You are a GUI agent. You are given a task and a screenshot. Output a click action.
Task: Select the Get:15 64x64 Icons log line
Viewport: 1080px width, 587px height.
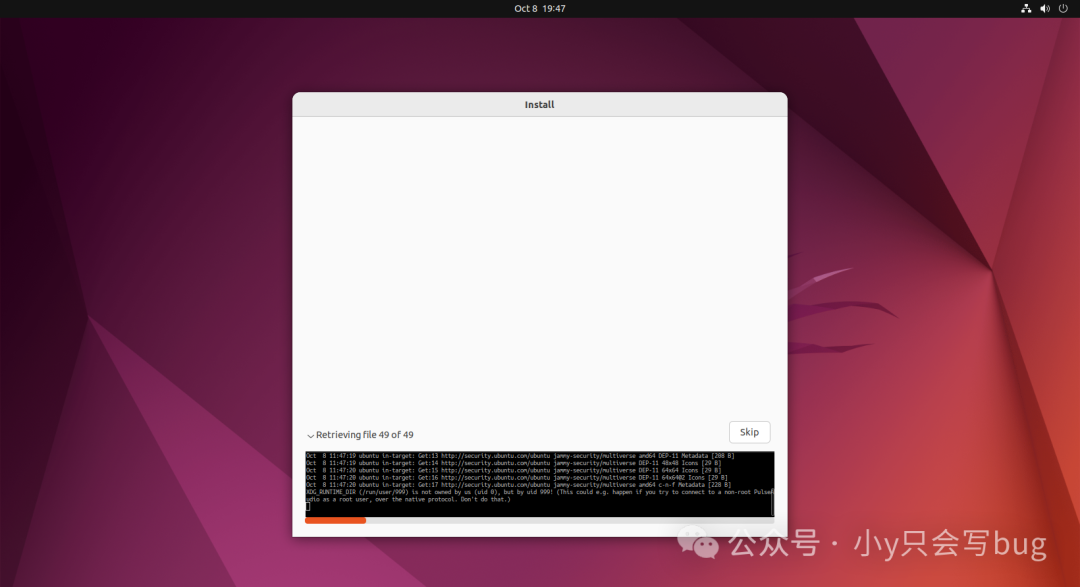coord(520,470)
